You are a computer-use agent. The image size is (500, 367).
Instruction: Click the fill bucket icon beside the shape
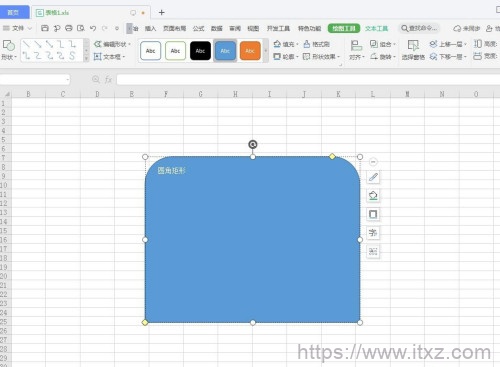pyautogui.click(x=373, y=196)
